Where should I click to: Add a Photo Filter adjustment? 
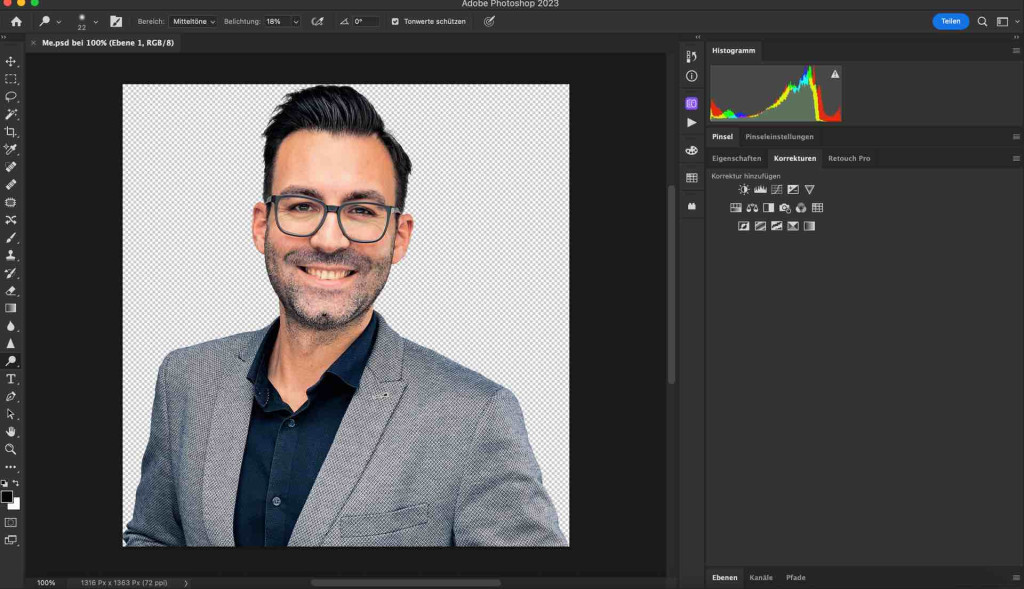click(785, 208)
